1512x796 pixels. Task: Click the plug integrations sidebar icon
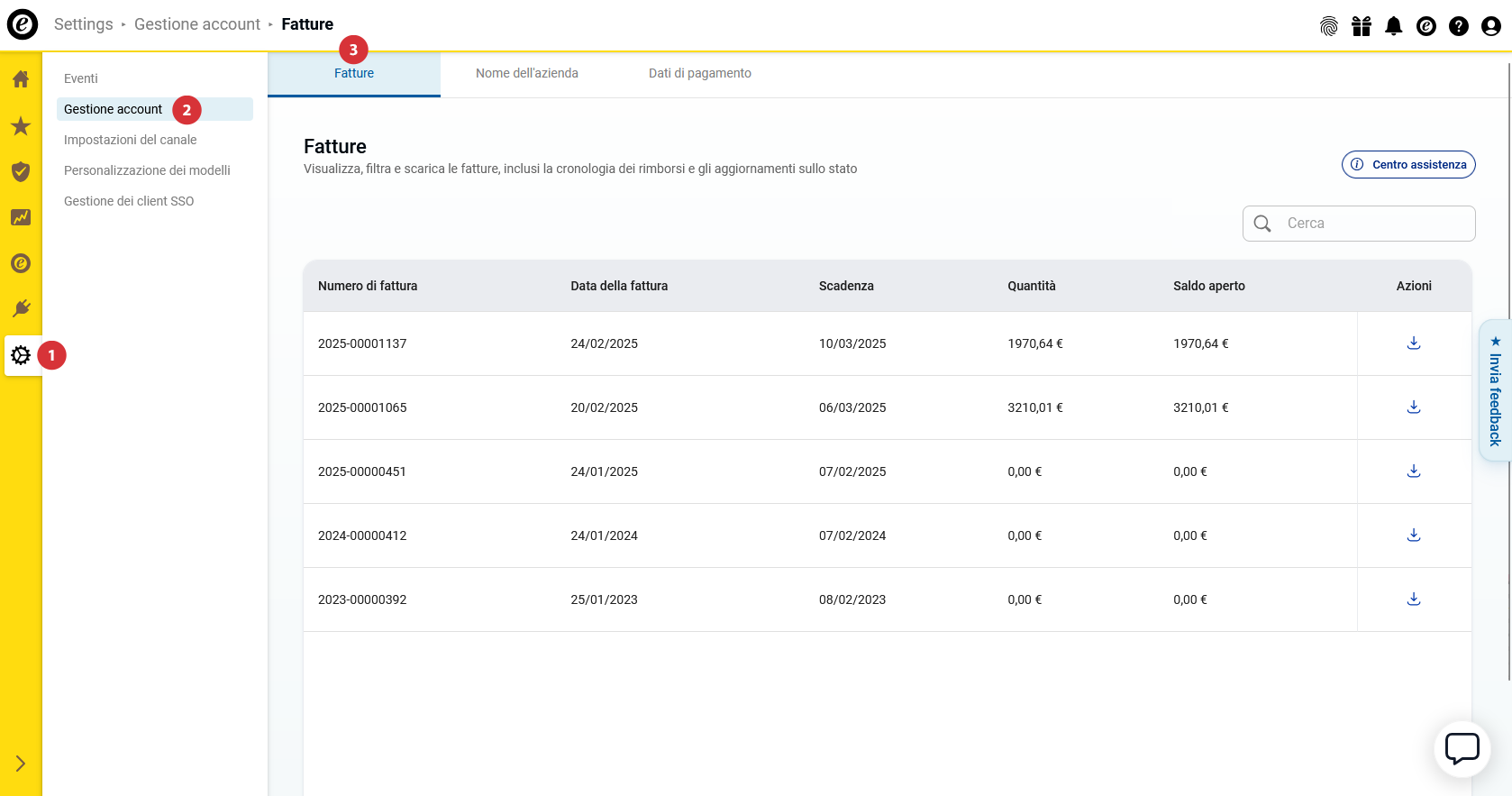tap(21, 309)
